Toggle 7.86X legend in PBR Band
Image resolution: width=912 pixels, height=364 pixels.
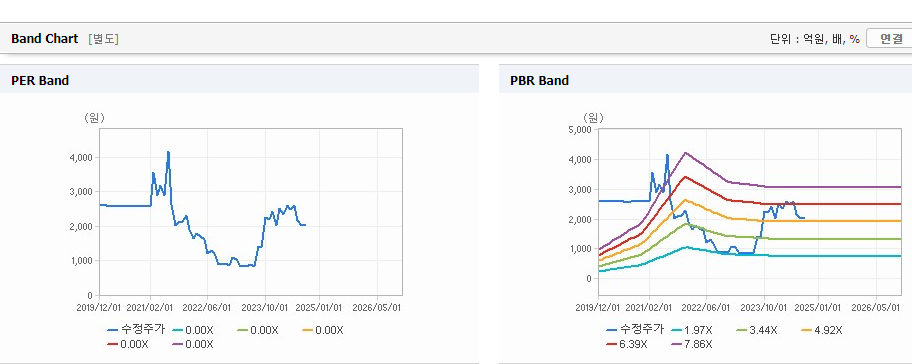coord(691,344)
